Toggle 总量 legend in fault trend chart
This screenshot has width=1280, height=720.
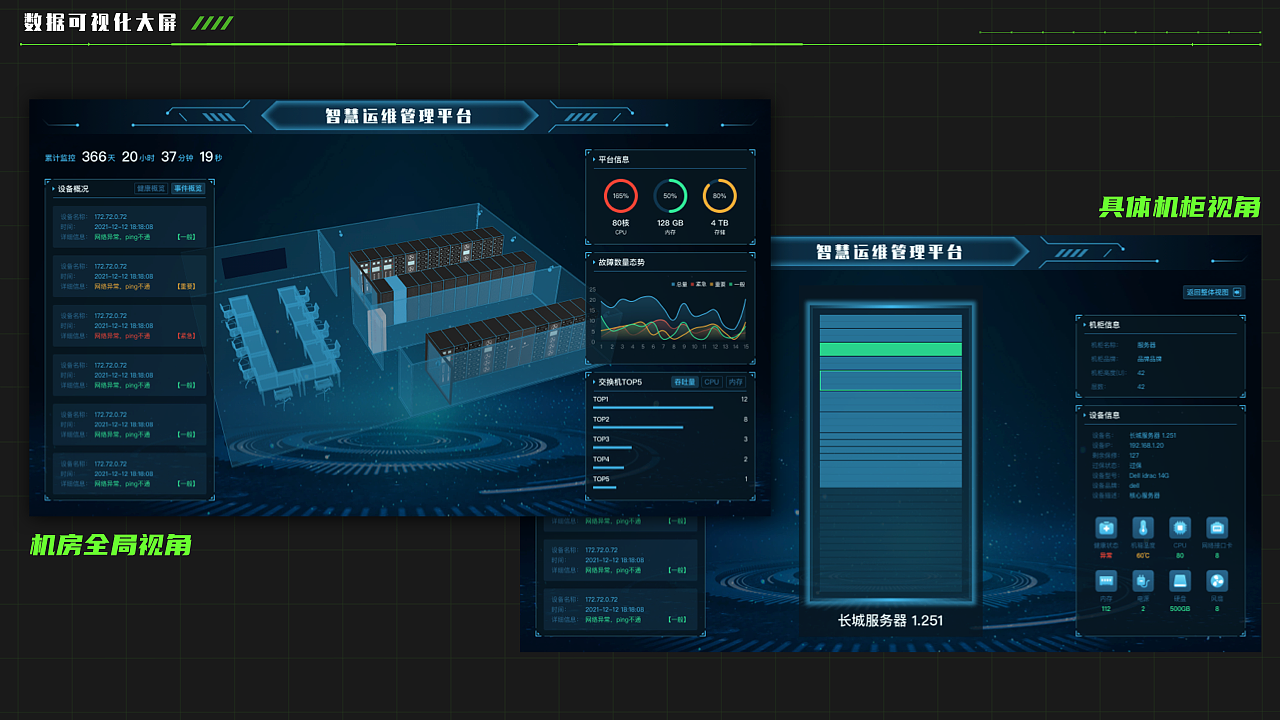(680, 285)
